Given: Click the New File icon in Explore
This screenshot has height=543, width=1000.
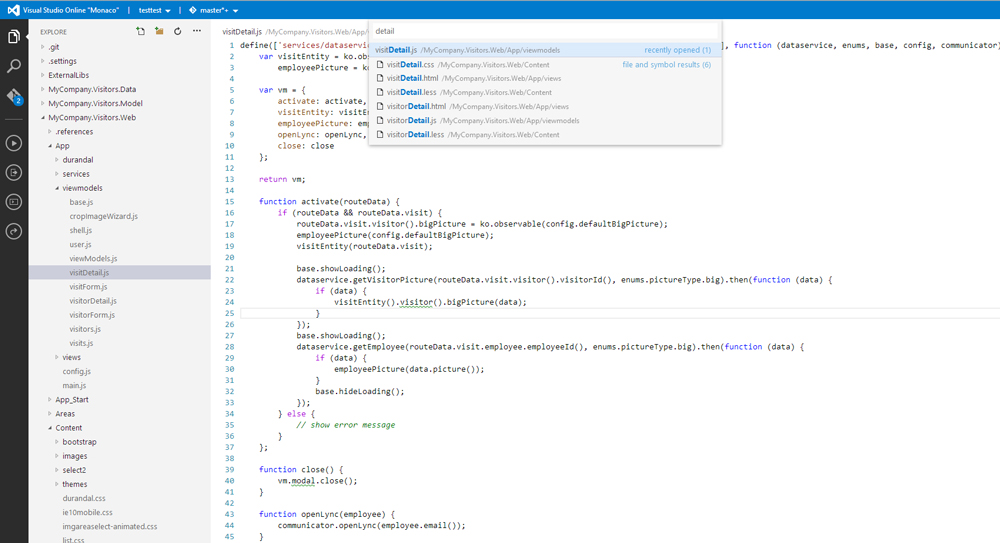Looking at the screenshot, I should pos(141,32).
